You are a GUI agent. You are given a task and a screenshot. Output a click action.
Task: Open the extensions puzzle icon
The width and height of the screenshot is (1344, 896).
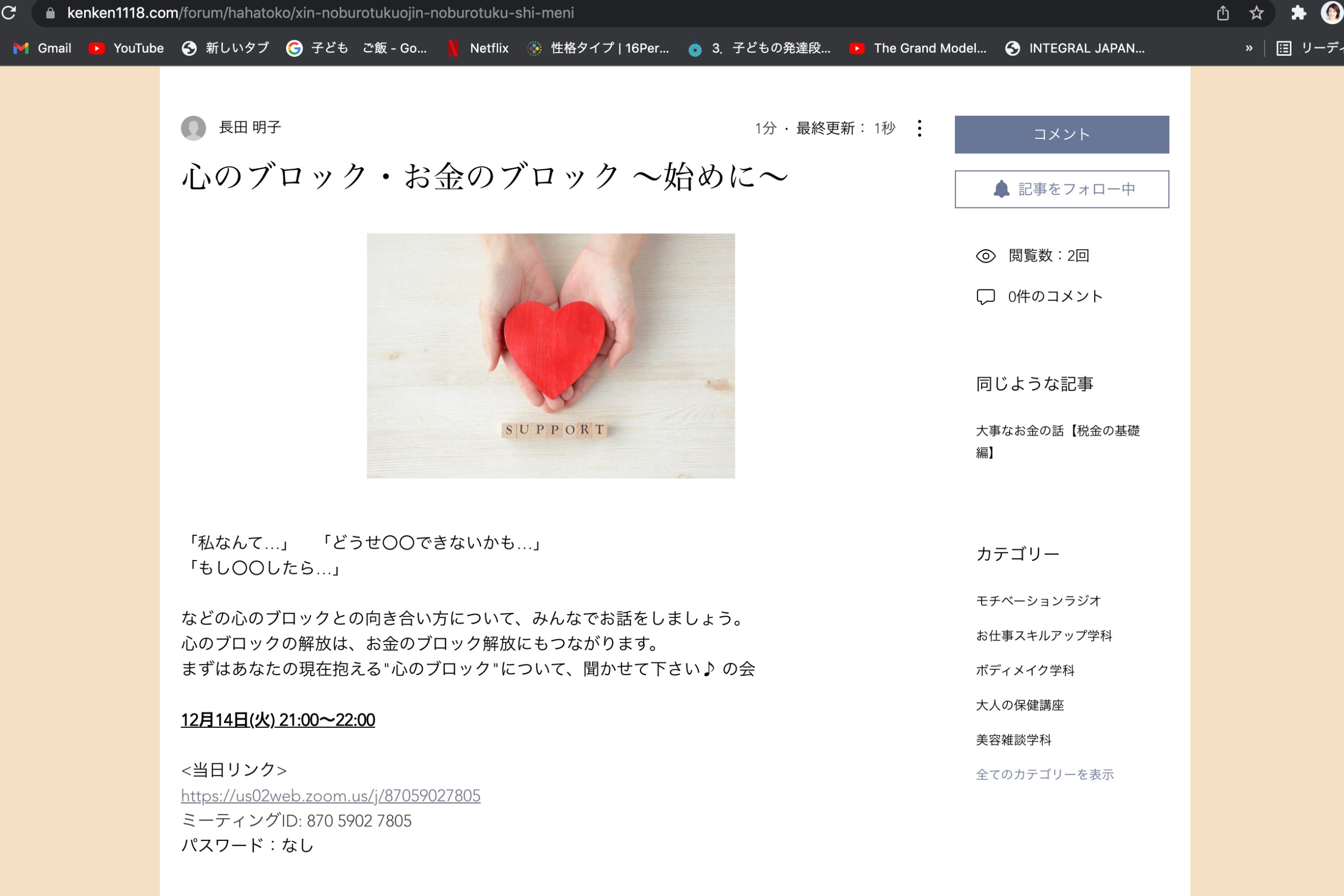tap(1298, 12)
